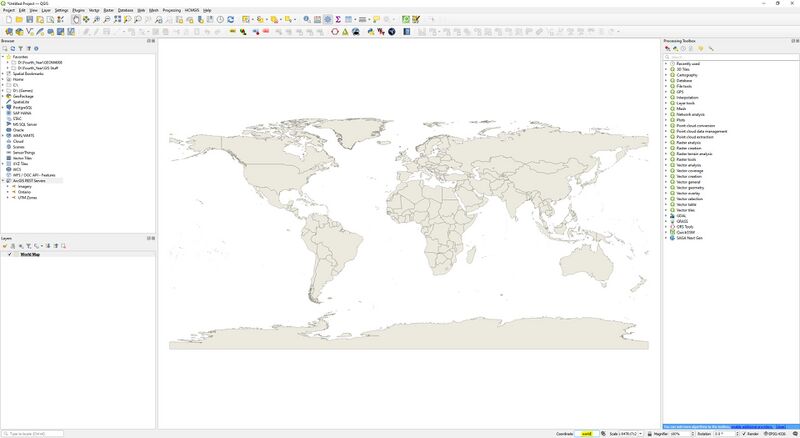
Task: Select the Pan Map hand tool
Action: coord(76,19)
